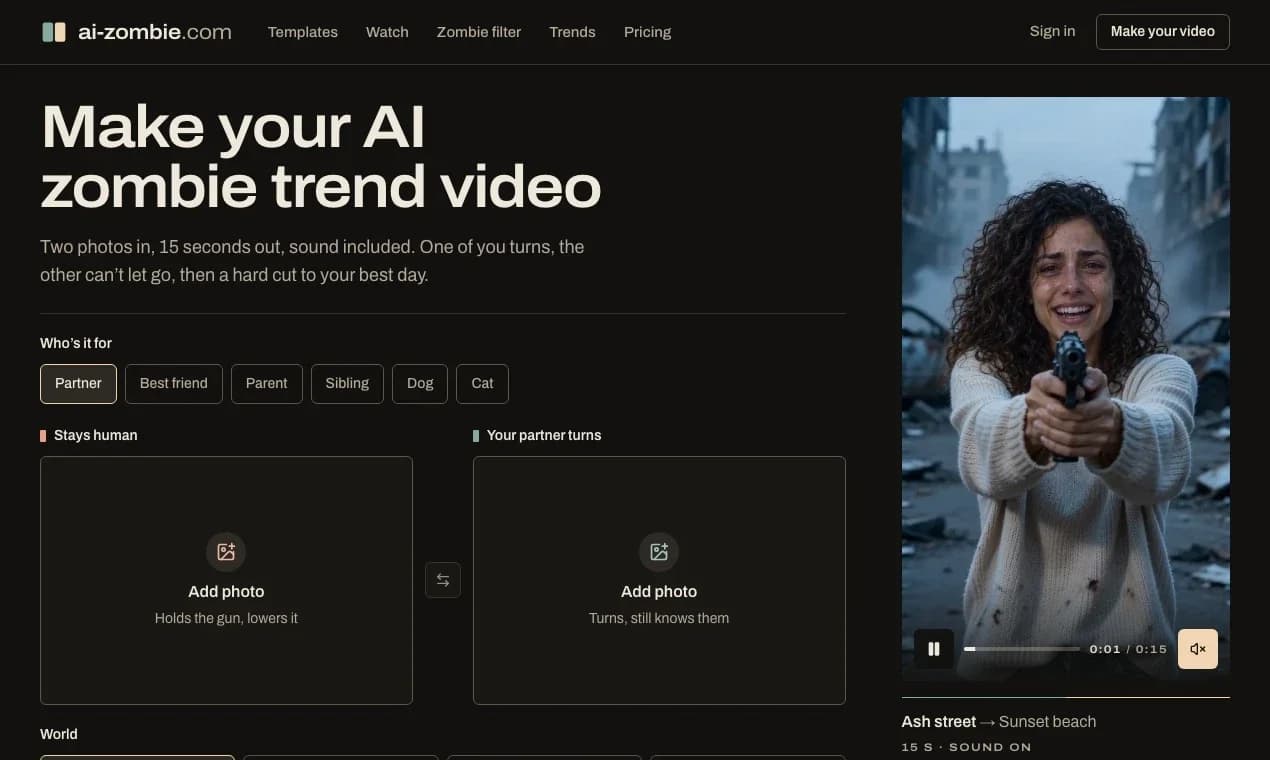Screen dimensions: 1270x760
Task: Select the Cat option
Action: [x=482, y=383]
